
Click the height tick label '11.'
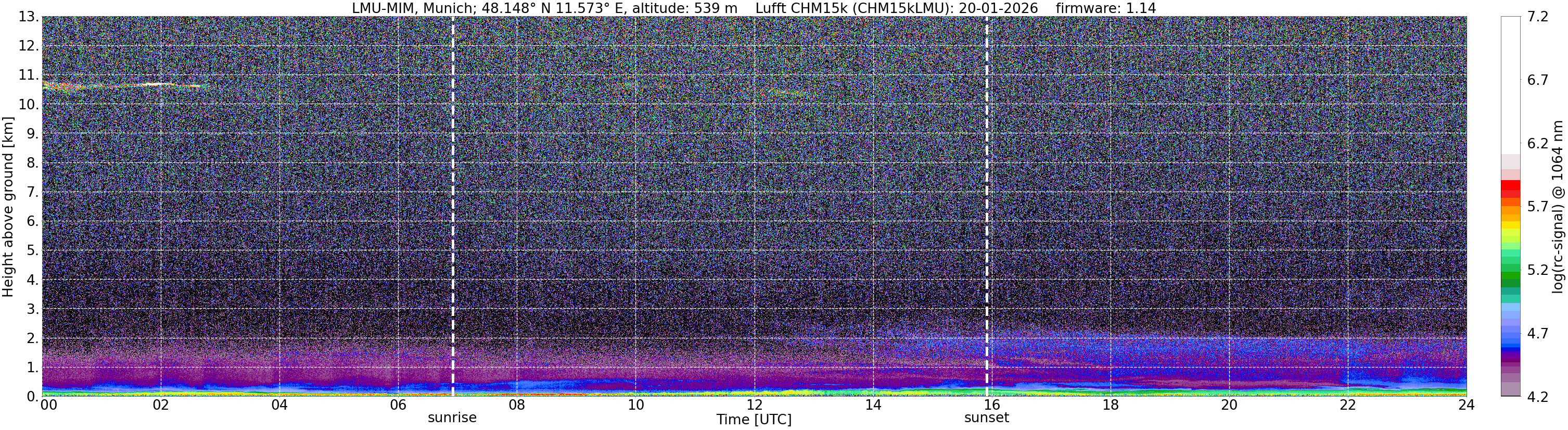(28, 75)
